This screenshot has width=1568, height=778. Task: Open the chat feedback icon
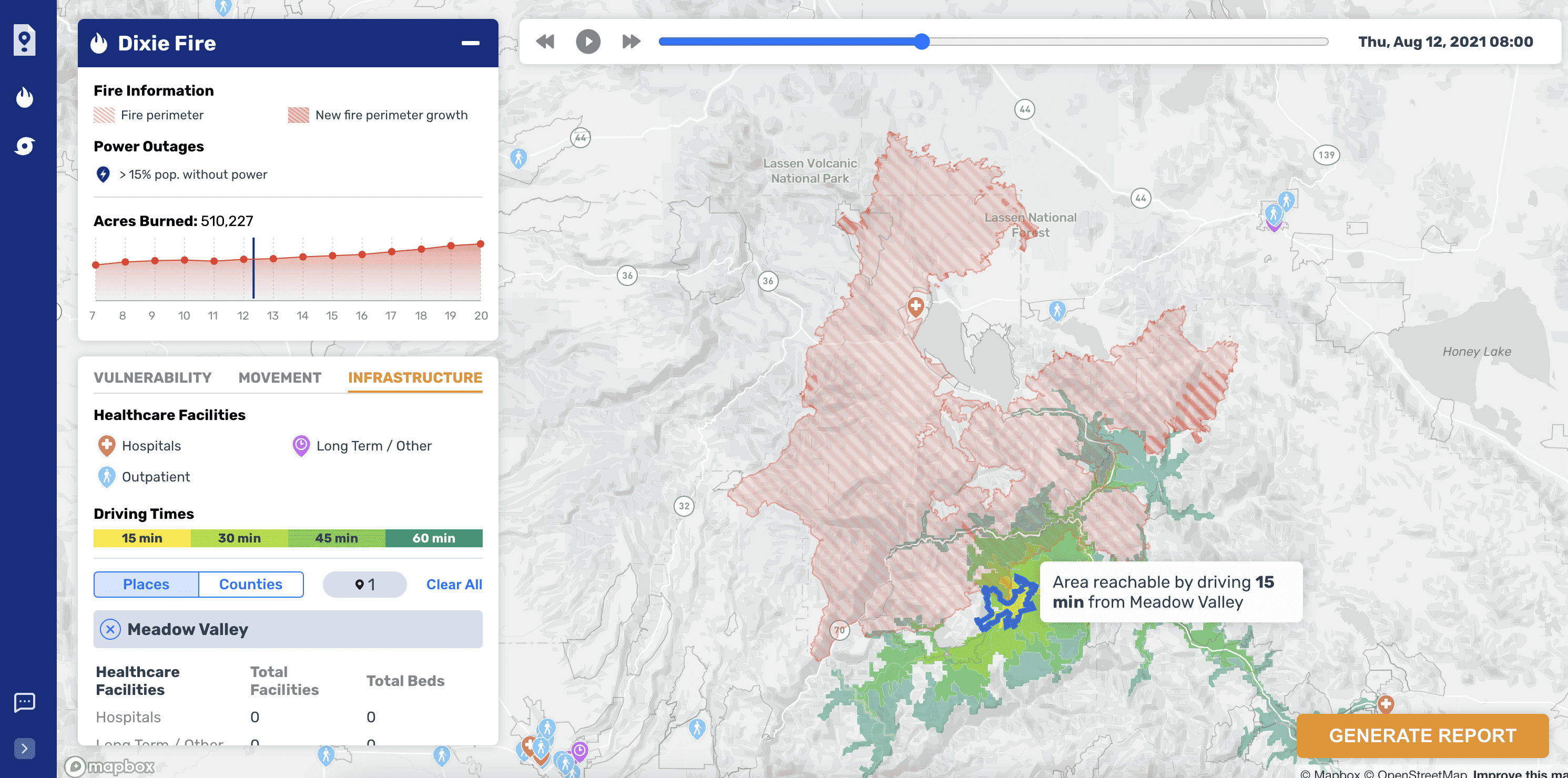point(24,702)
